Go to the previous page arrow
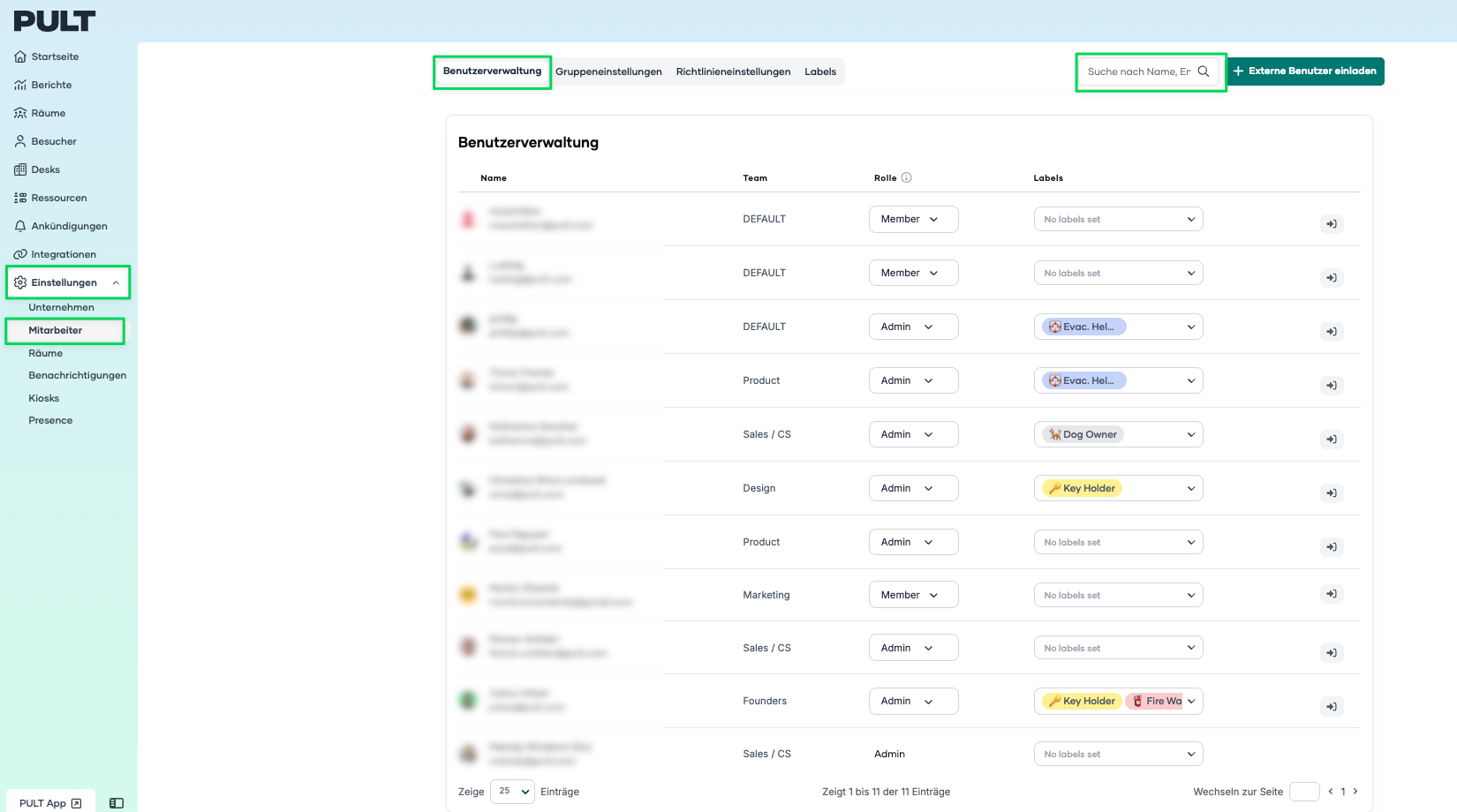Image resolution: width=1457 pixels, height=812 pixels. tap(1330, 792)
